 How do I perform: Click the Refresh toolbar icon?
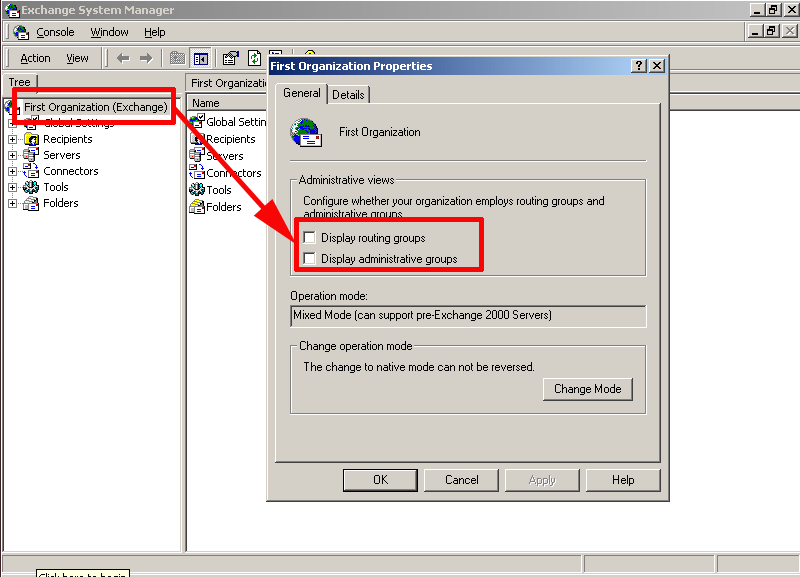point(254,59)
